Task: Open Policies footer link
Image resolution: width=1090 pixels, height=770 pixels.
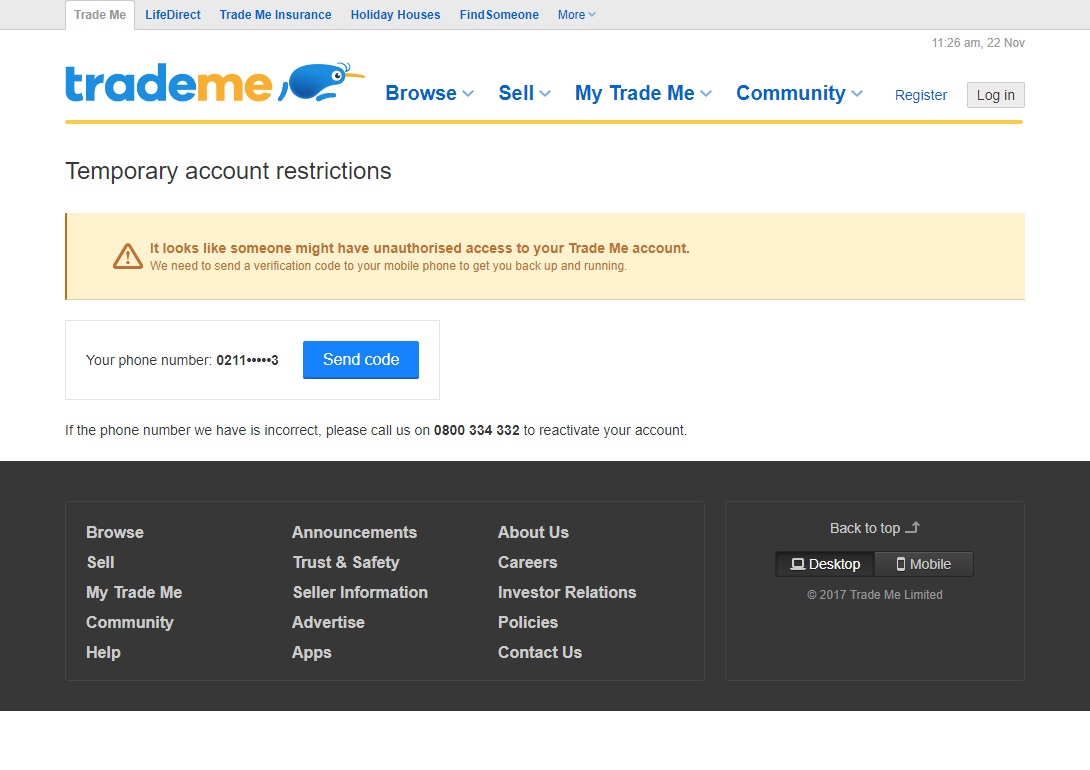Action: 528,622
